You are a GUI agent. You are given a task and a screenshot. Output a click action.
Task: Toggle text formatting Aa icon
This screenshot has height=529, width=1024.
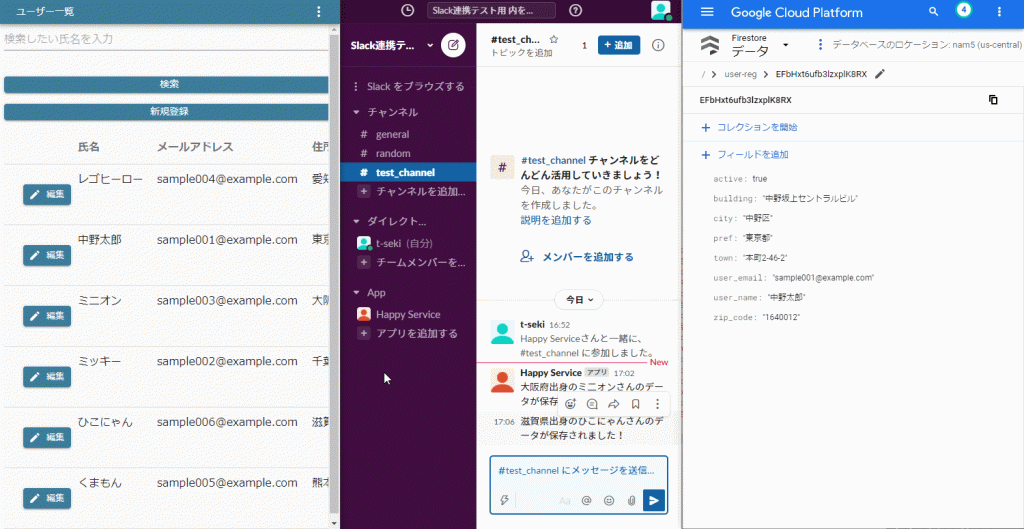(565, 500)
